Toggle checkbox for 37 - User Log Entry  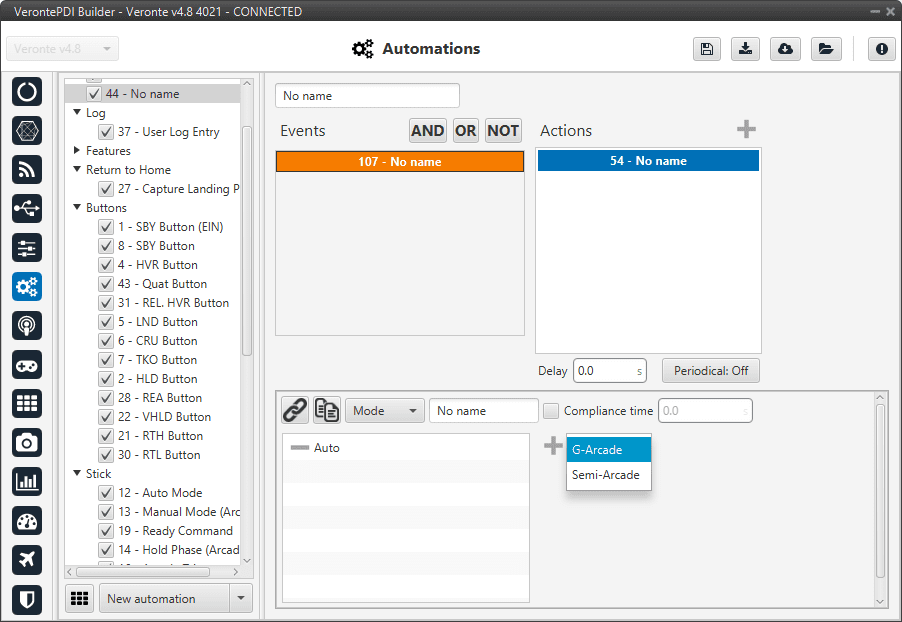pyautogui.click(x=106, y=132)
